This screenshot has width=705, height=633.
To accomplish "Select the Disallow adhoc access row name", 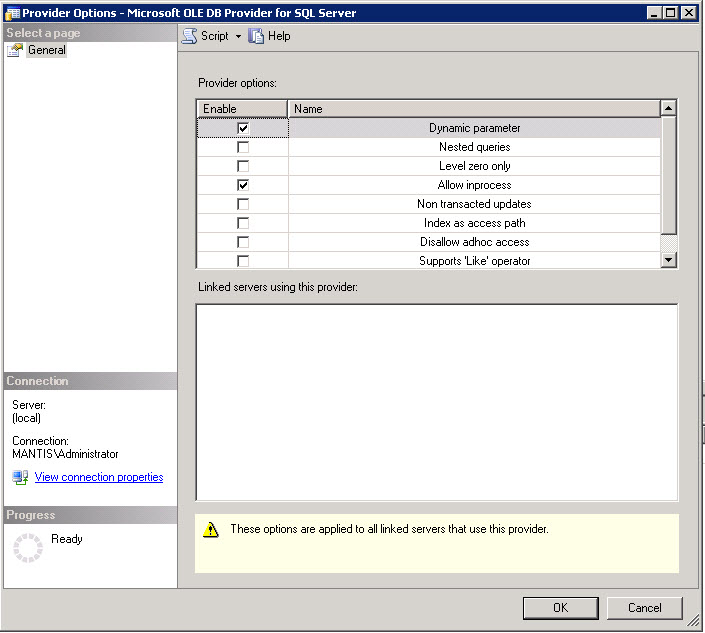I will tap(474, 242).
